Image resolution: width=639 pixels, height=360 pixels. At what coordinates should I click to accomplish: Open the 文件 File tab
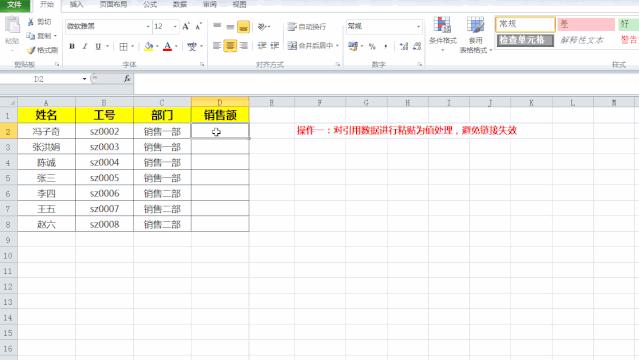pyautogui.click(x=14, y=5)
